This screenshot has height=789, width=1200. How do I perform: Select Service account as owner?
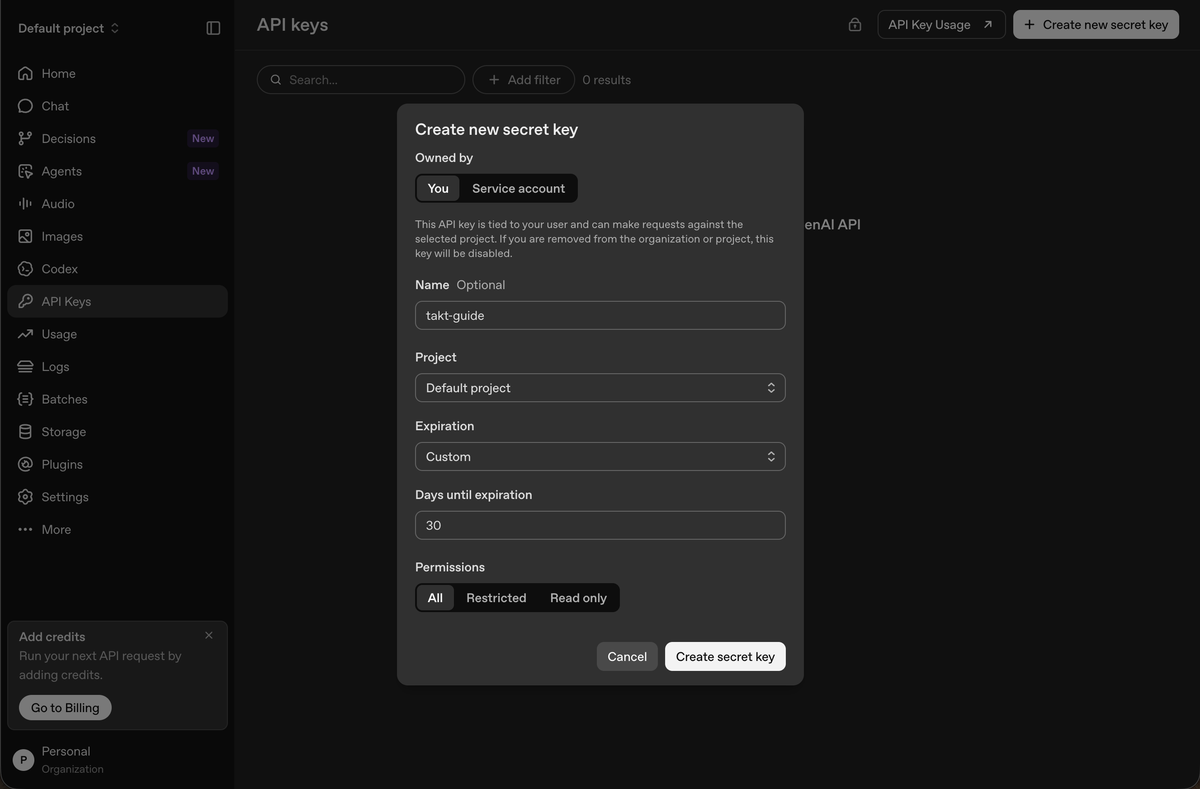[x=518, y=188]
